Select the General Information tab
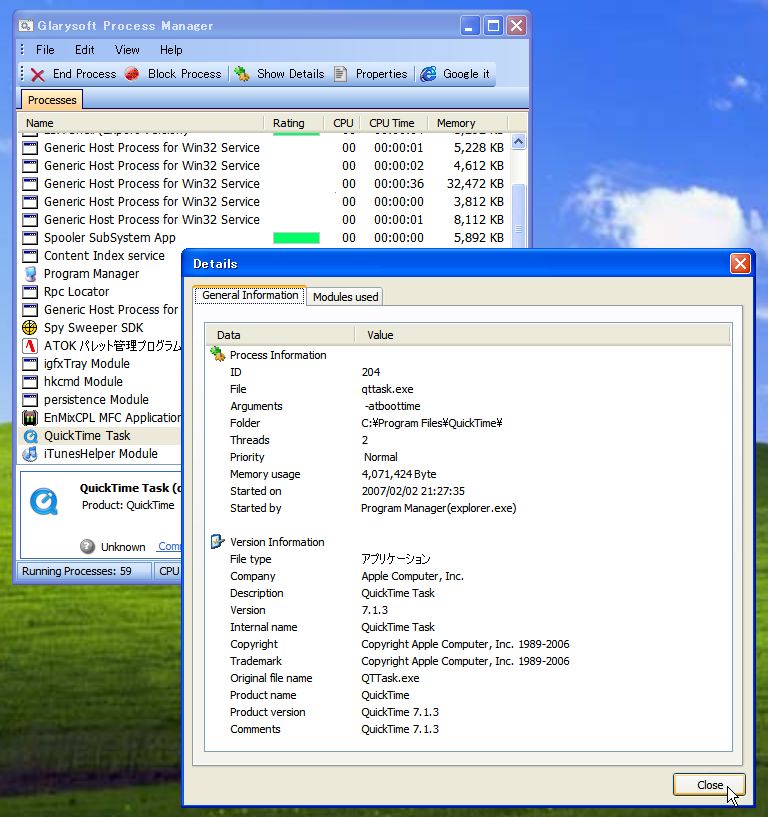The image size is (768, 817). [250, 295]
